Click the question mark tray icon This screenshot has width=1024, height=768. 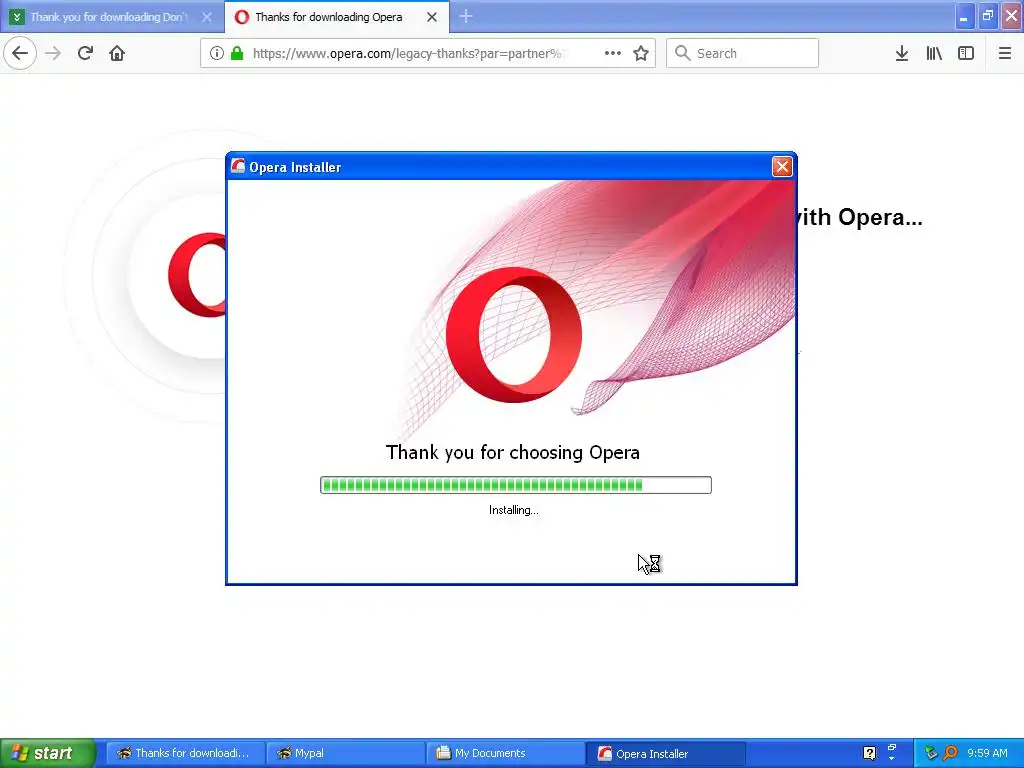(869, 753)
